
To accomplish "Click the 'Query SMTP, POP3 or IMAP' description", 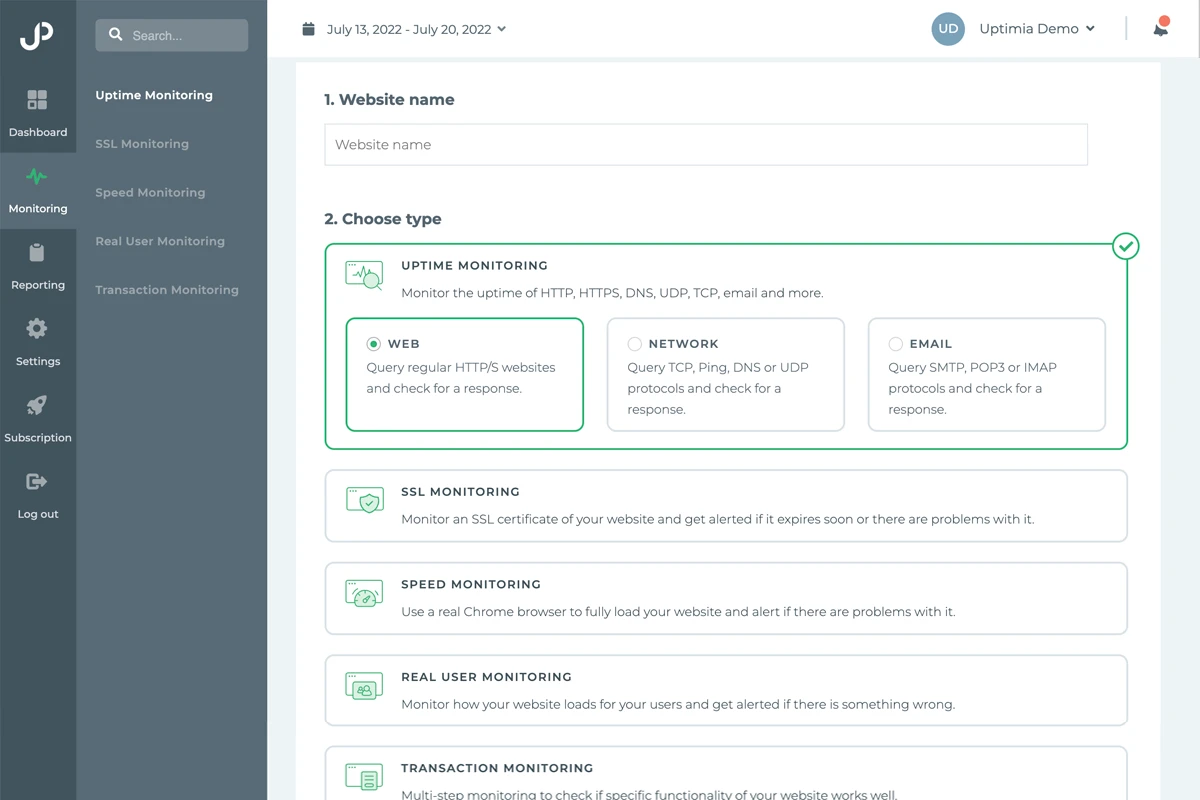I will pos(972,388).
